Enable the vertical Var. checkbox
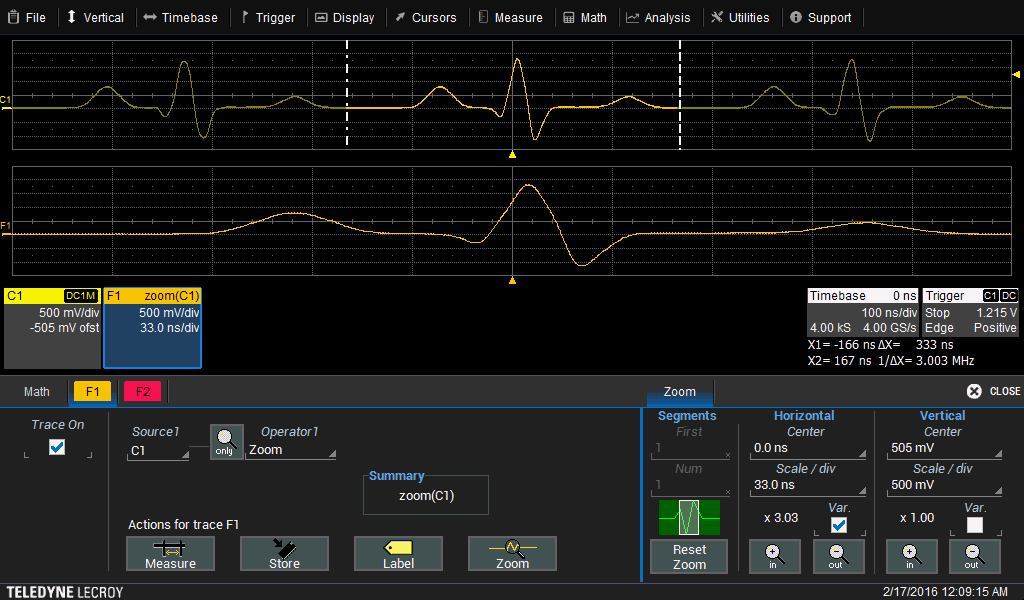 tap(974, 525)
